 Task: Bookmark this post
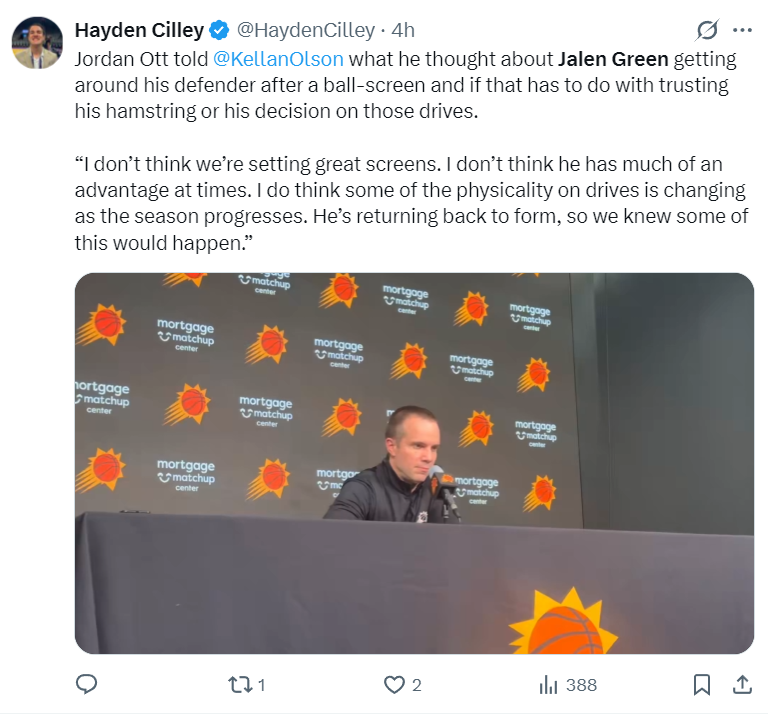[x=701, y=684]
